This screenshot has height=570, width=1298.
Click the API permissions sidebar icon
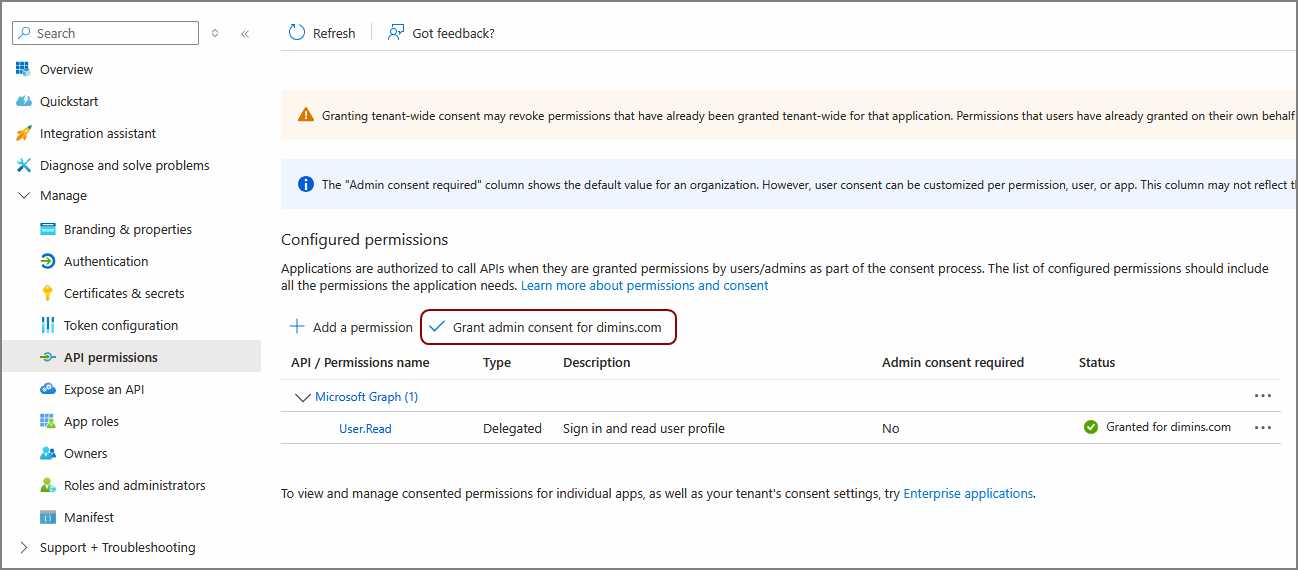tap(47, 357)
